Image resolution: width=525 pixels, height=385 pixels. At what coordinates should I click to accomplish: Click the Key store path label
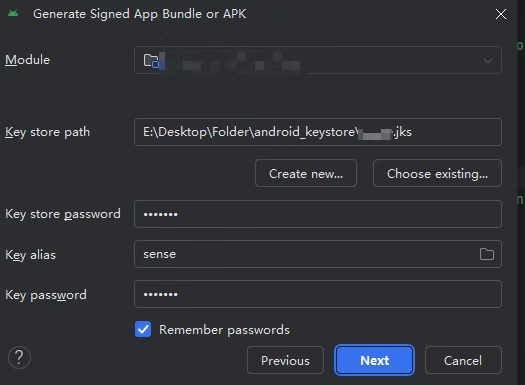coord(48,132)
